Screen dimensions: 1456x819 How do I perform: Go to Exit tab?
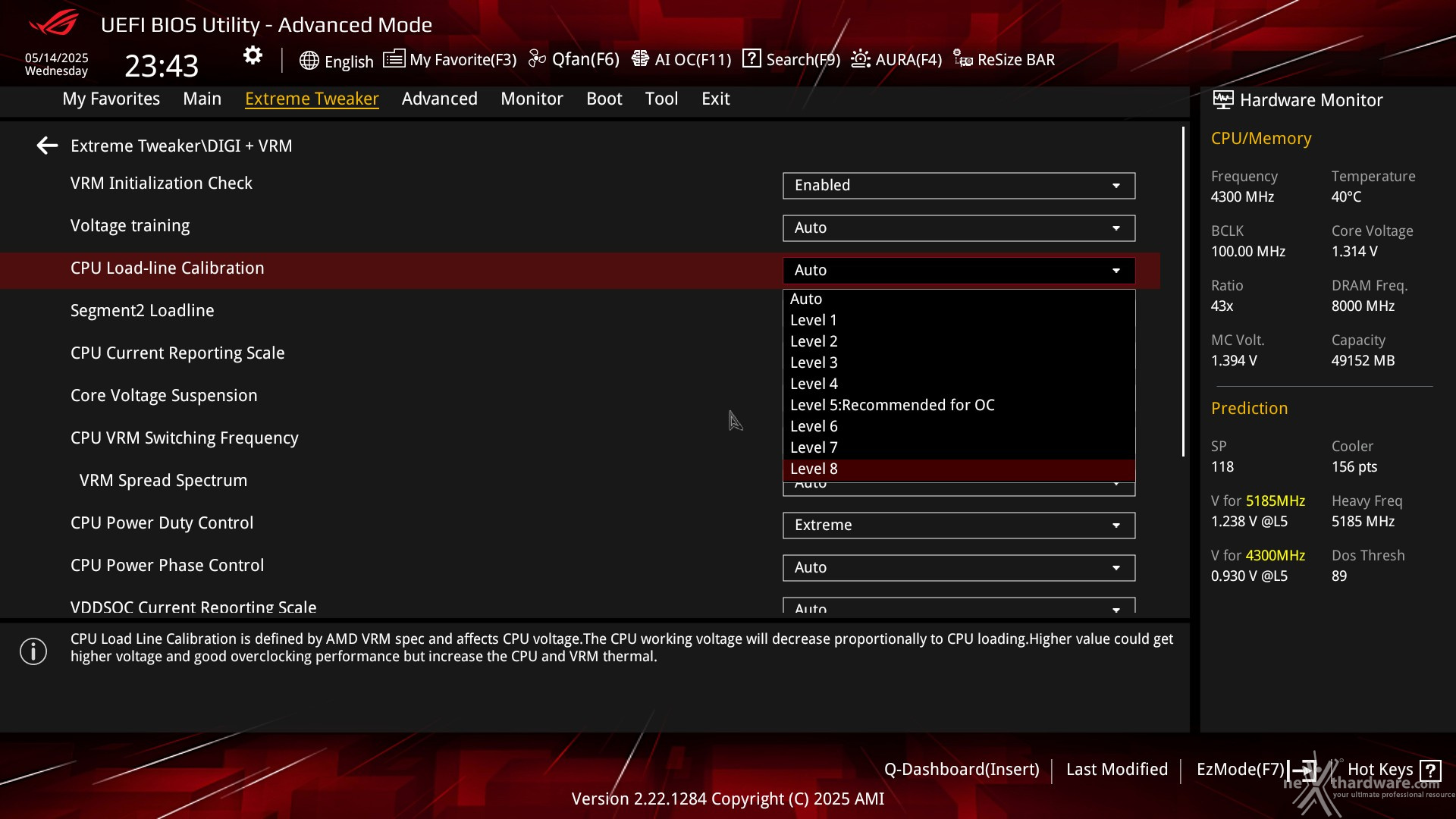[716, 99]
